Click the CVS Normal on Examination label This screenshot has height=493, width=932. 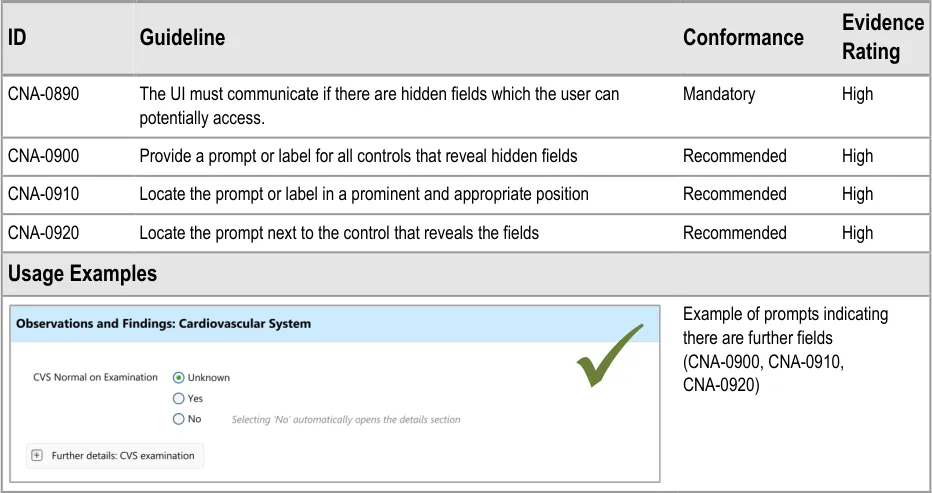[96, 378]
